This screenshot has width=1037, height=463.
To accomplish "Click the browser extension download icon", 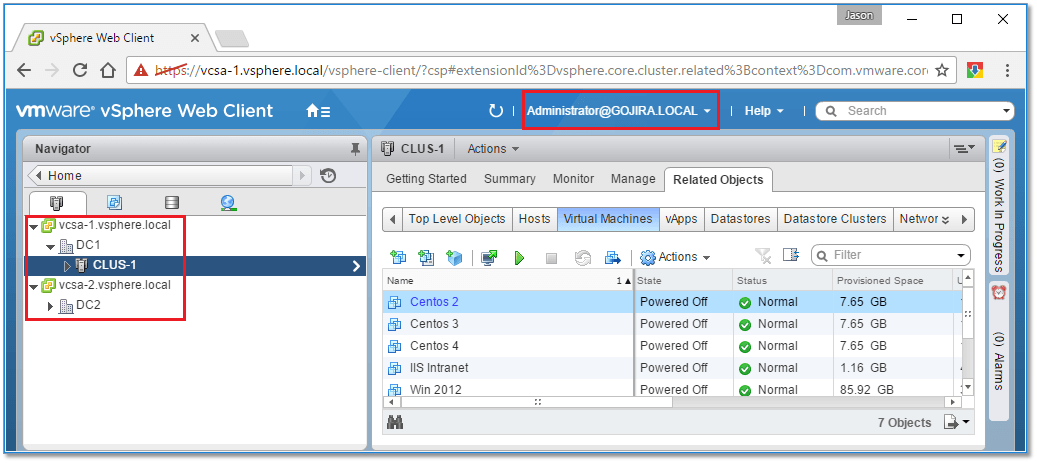I will point(974,70).
